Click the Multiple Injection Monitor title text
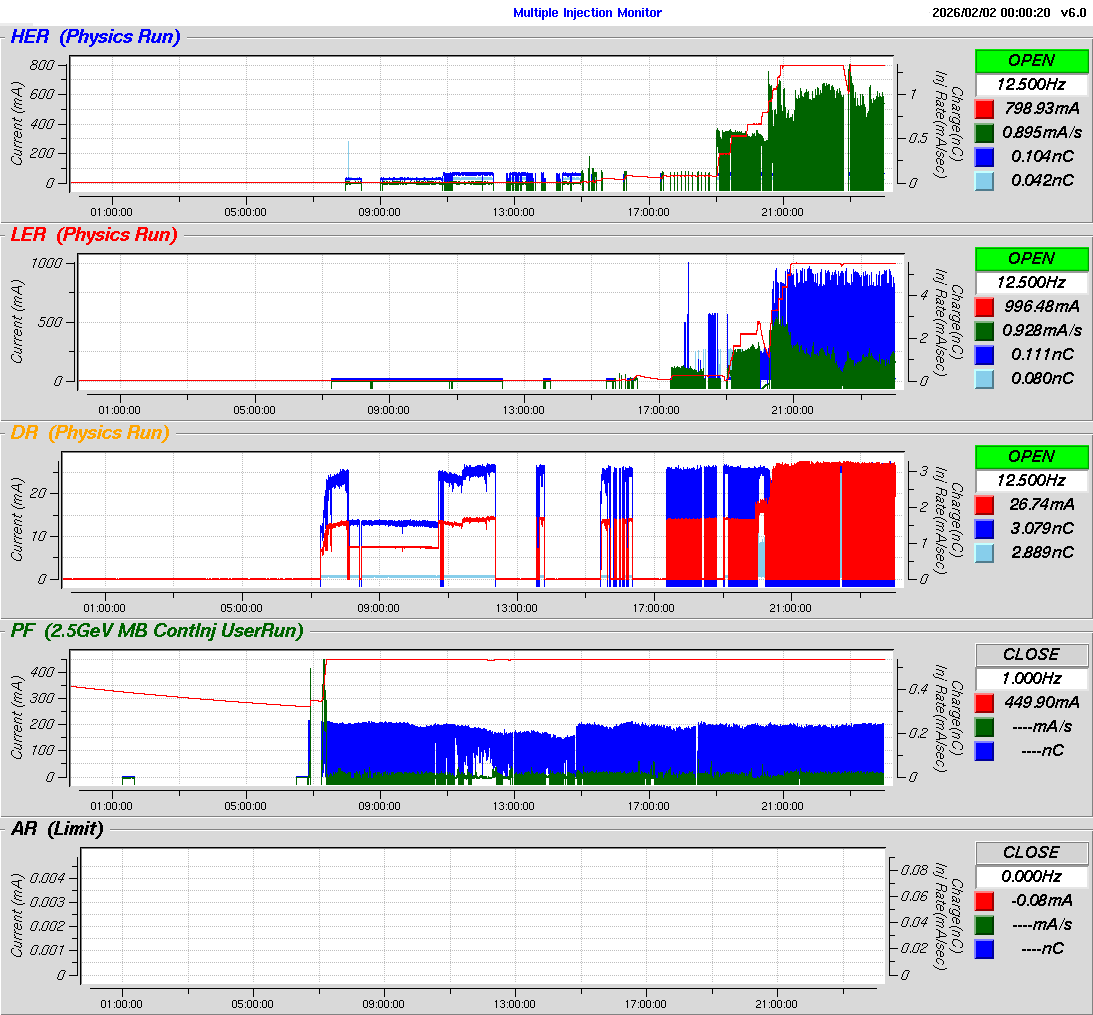 pyautogui.click(x=587, y=13)
